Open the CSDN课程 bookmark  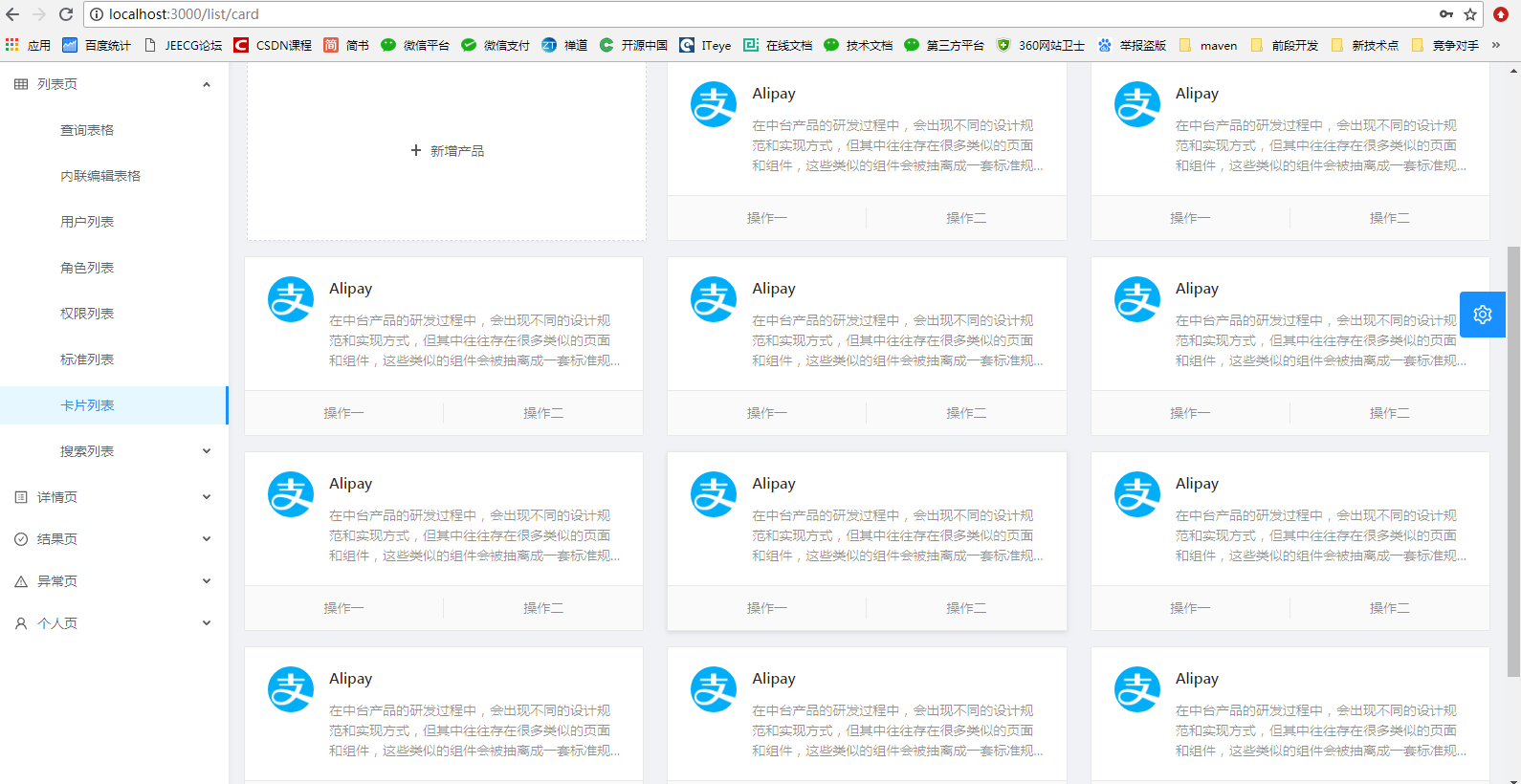pyautogui.click(x=273, y=45)
